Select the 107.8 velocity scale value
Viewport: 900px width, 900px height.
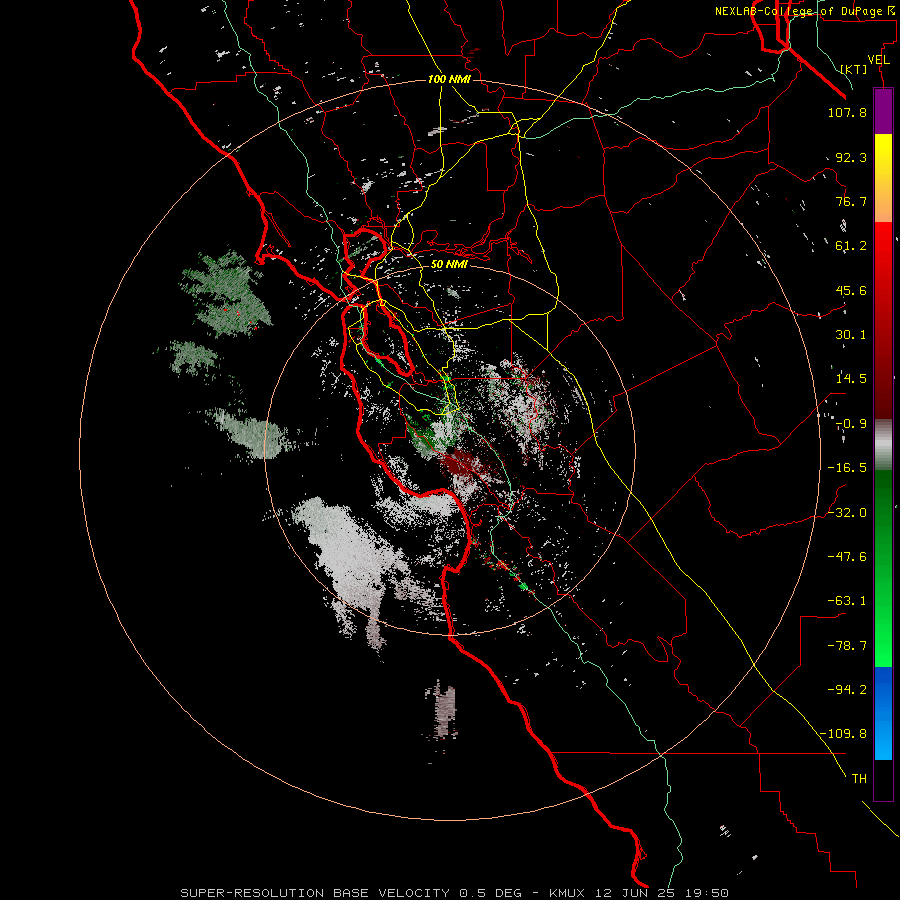coord(847,112)
